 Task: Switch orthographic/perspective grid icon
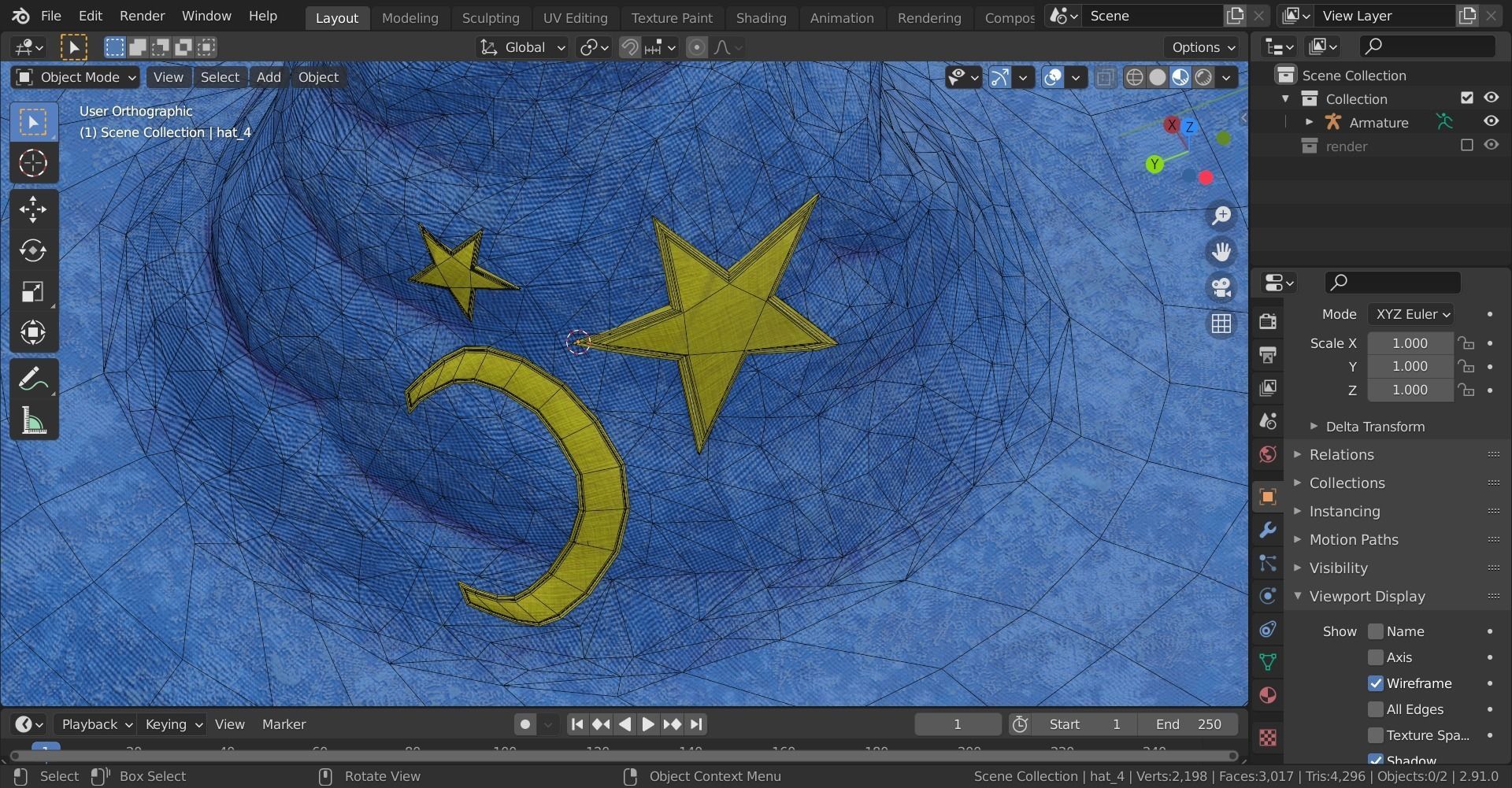[1221, 324]
